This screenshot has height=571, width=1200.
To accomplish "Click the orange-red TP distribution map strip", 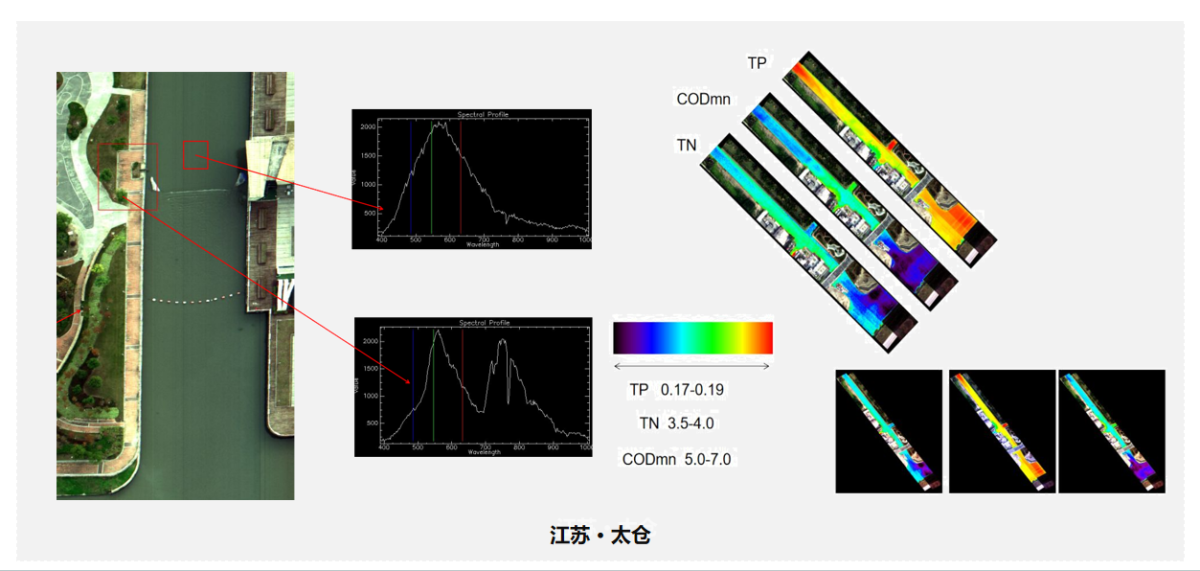I will pos(890,158).
